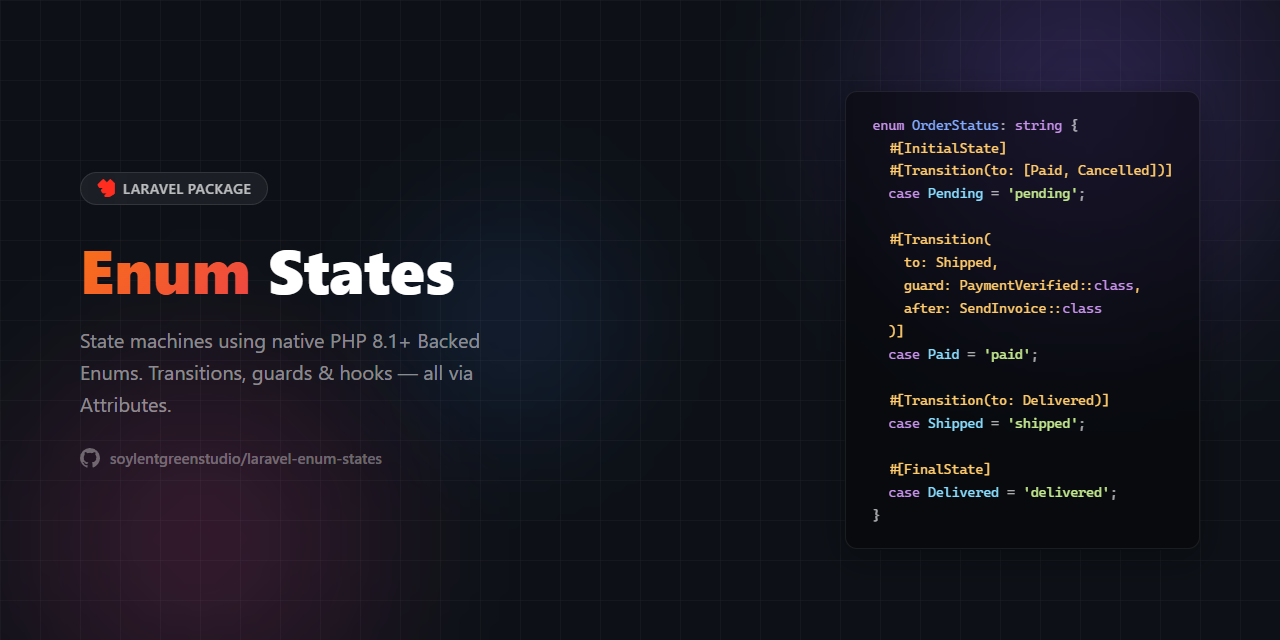Click the closing ")]" code line
The height and width of the screenshot is (640, 1280).
(896, 332)
